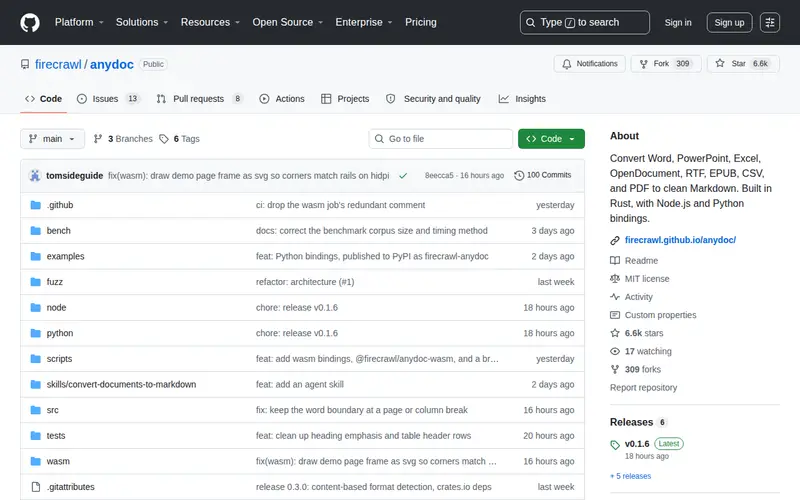Open the Security and quality tab
The image size is (800, 500).
tap(434, 99)
